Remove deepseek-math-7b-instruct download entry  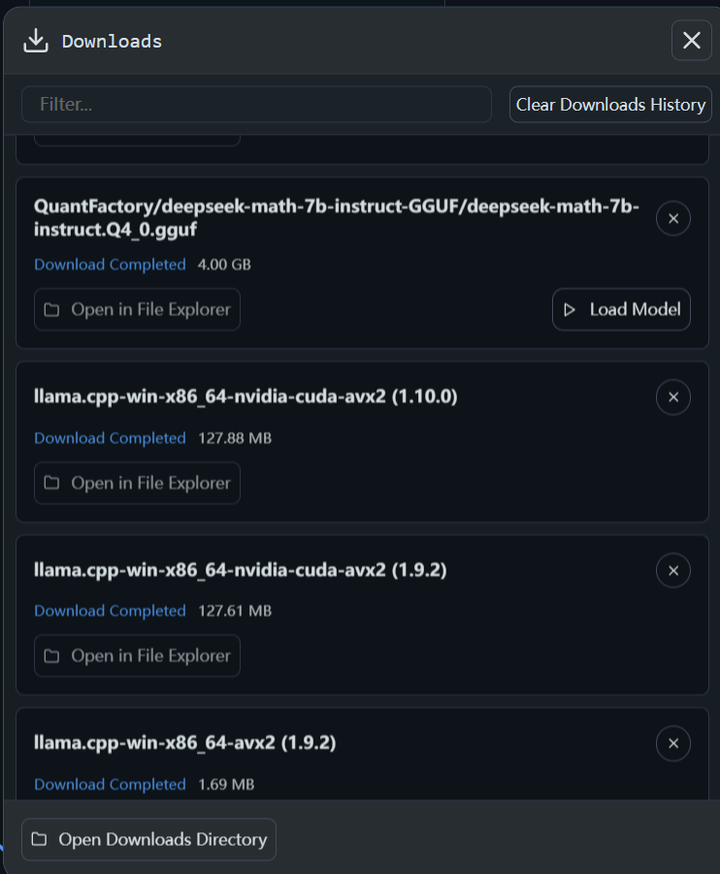pos(673,218)
